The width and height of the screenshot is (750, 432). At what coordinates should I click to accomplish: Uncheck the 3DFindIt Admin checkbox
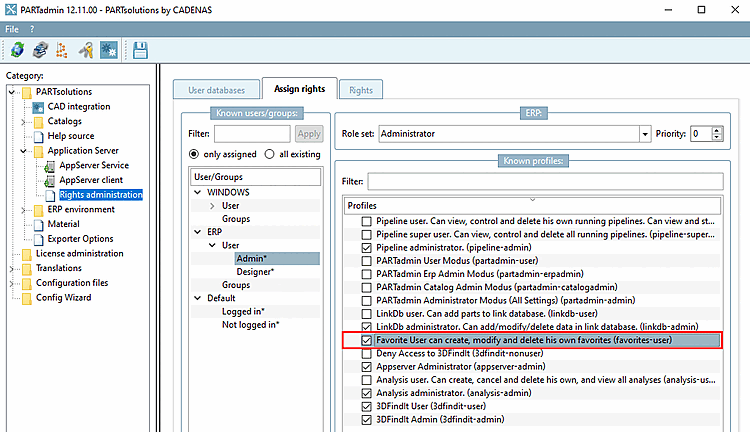(366, 420)
